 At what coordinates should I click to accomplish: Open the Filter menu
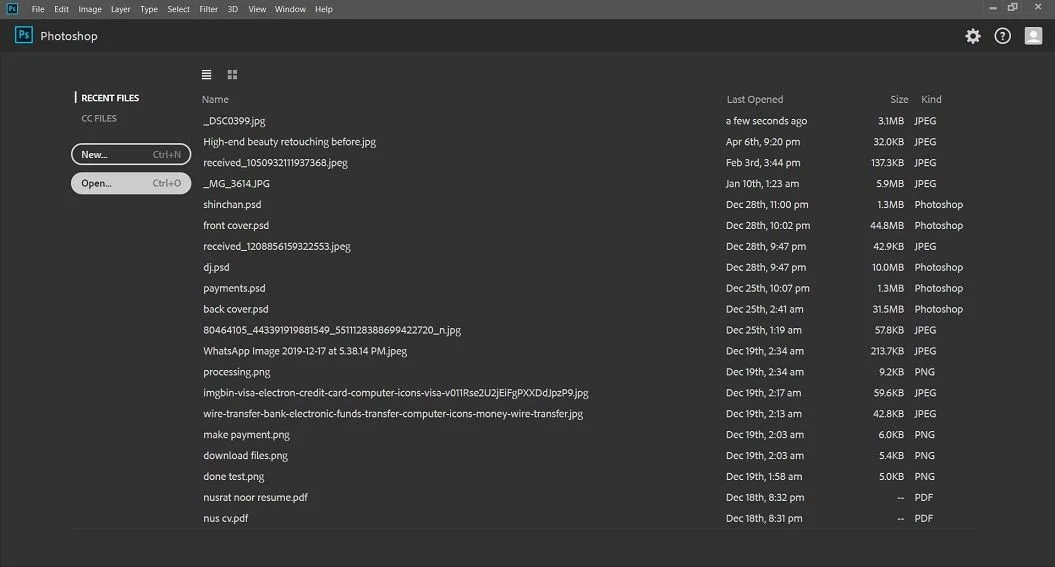point(209,9)
